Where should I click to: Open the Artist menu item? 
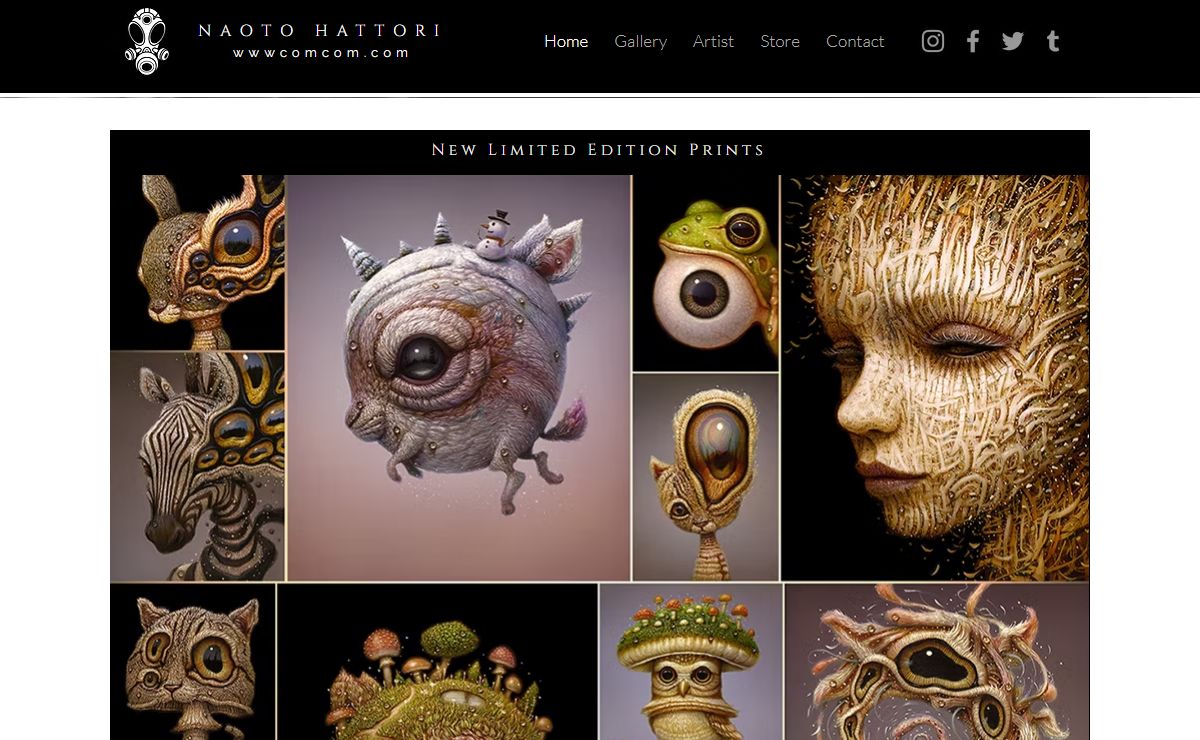[x=713, y=41]
